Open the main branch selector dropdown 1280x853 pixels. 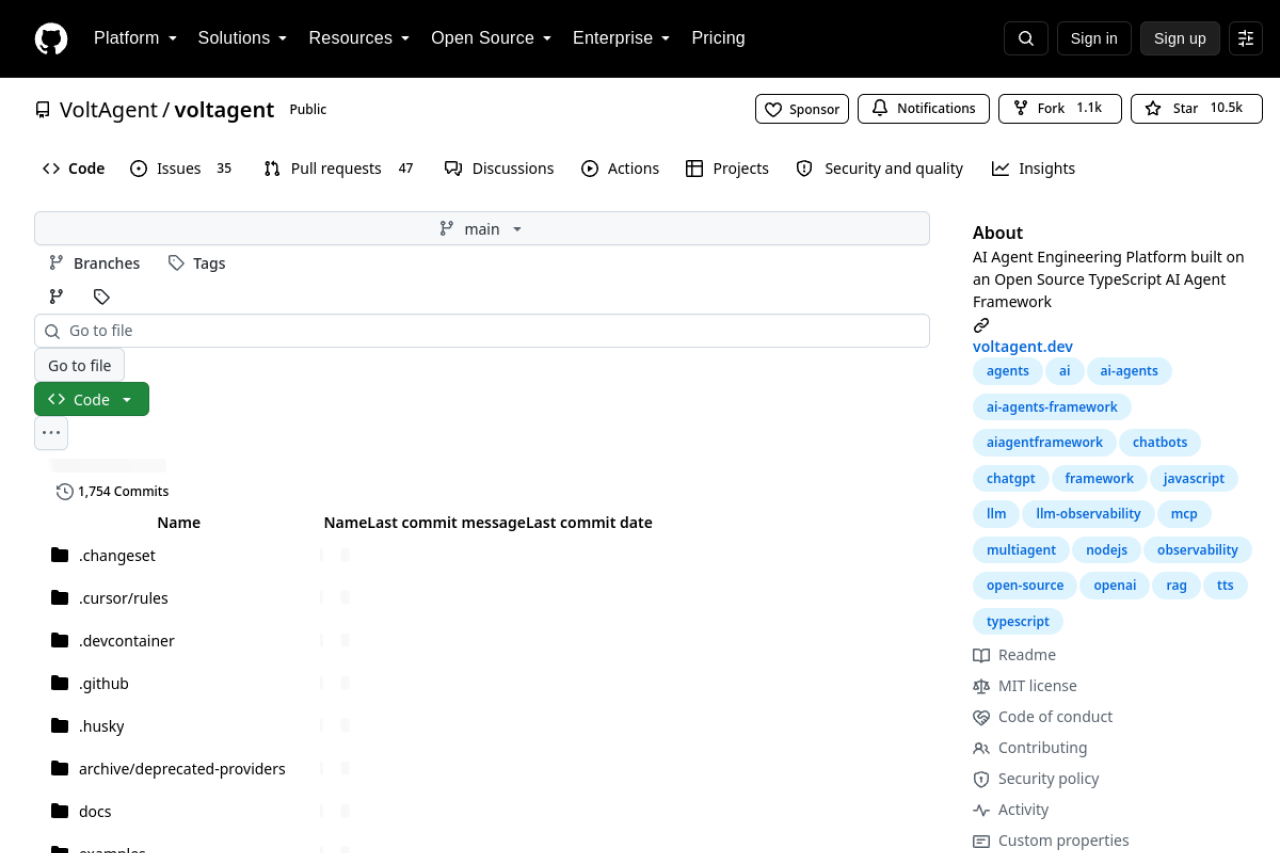point(482,229)
